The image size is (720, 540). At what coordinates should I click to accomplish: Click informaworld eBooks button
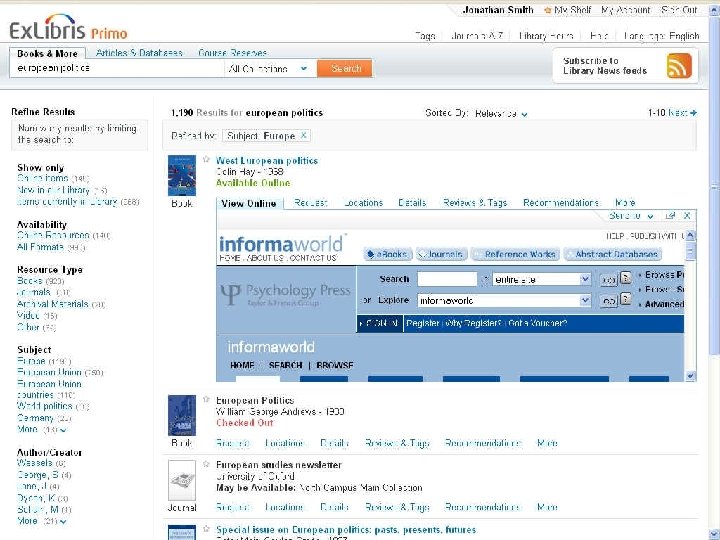point(388,254)
